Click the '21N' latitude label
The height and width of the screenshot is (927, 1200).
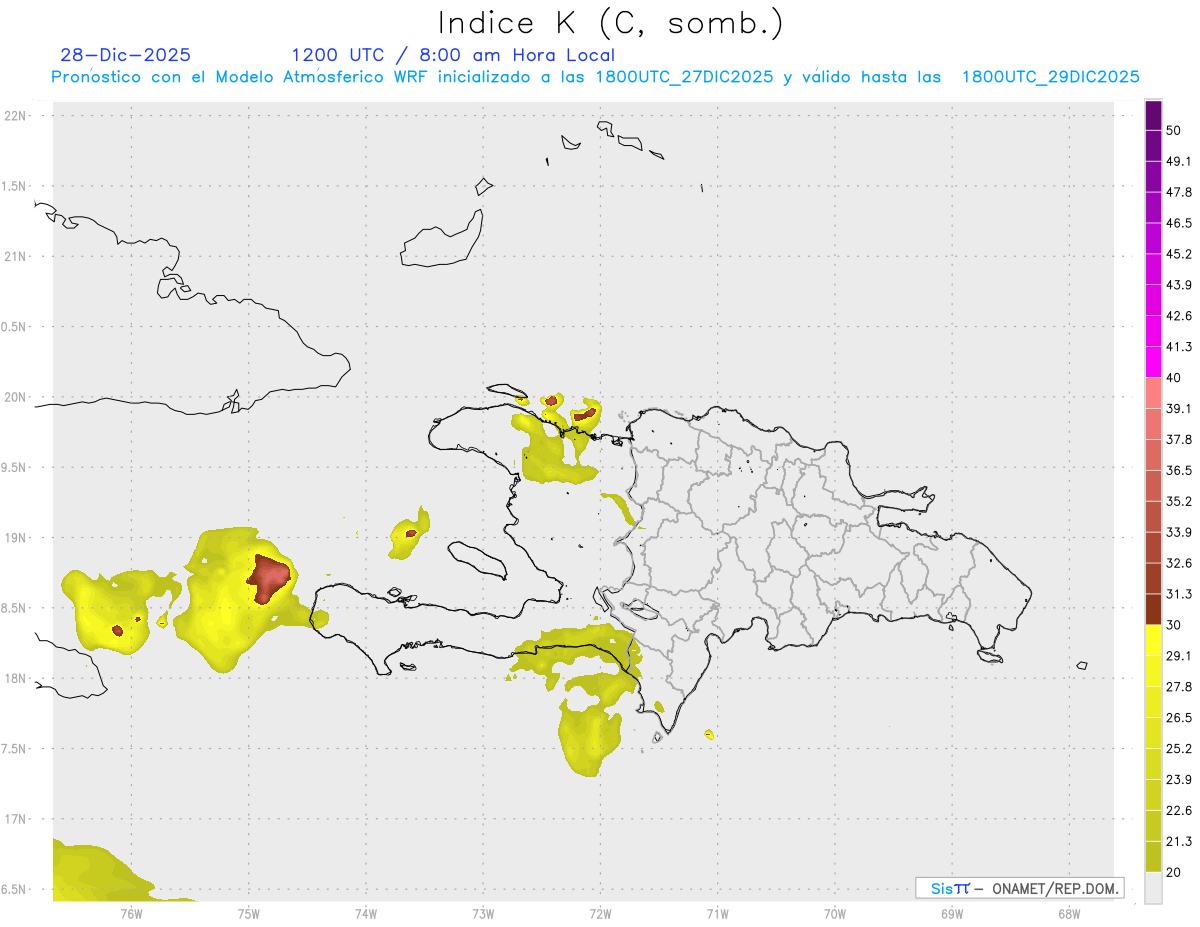pos(15,257)
